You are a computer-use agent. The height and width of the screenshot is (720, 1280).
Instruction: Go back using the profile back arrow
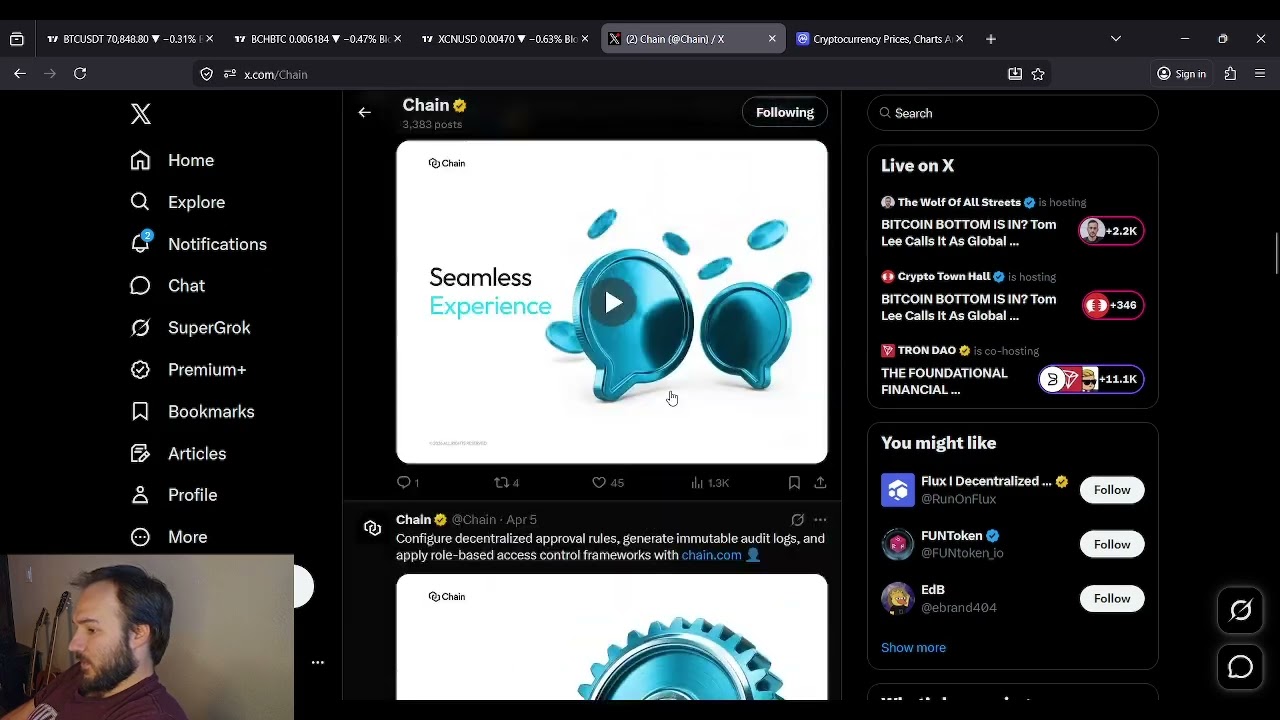pos(365,112)
